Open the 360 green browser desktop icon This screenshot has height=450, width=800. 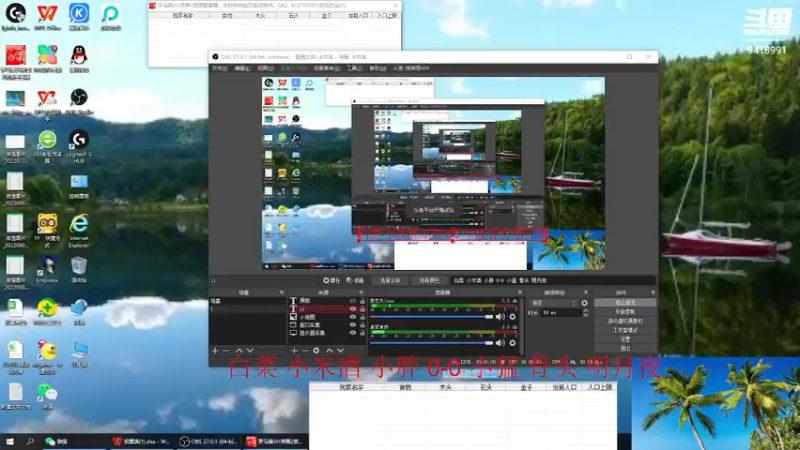[x=47, y=147]
